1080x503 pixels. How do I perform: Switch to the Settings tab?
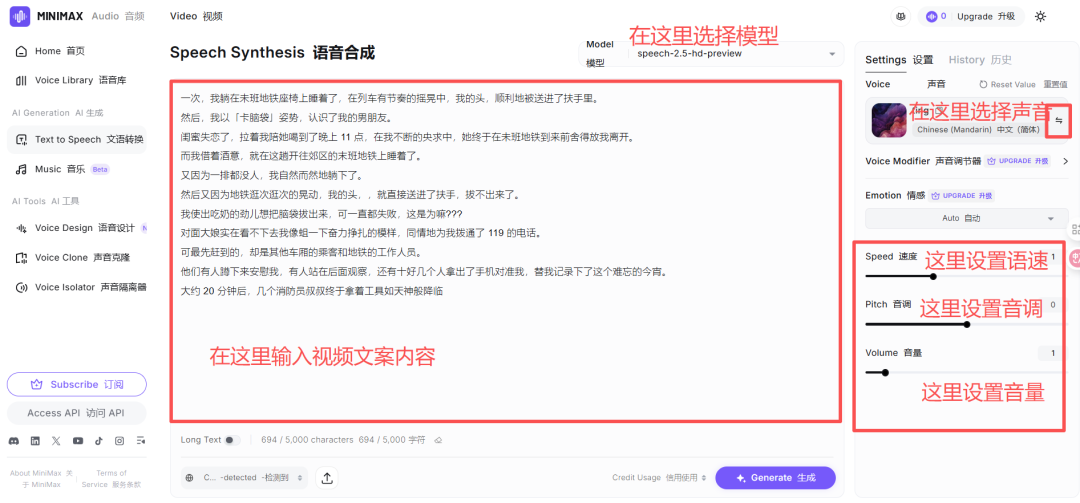[x=899, y=60]
